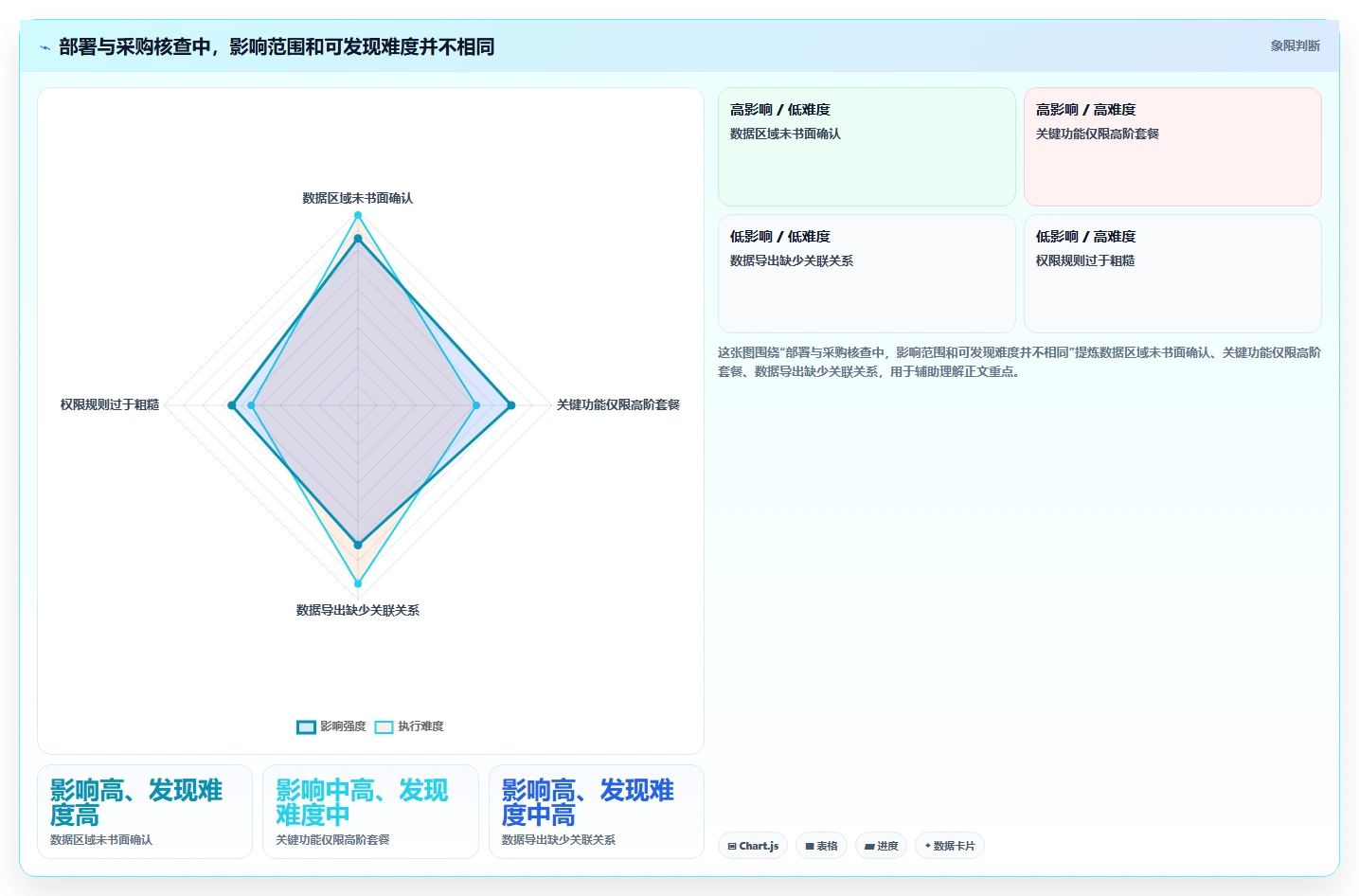The height and width of the screenshot is (896, 1359).
Task: Click radar axis label 数据区域未书面确认 above the chart
Action: (357, 198)
